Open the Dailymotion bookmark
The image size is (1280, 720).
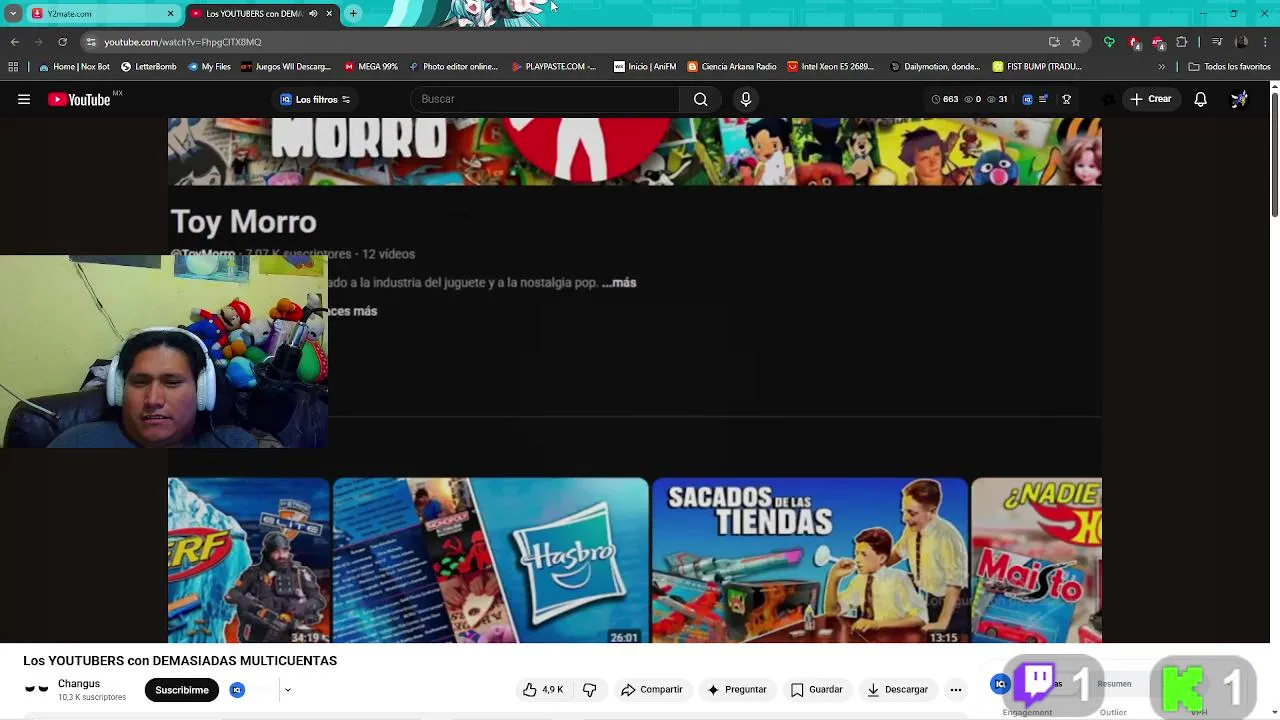pyautogui.click(x=935, y=67)
